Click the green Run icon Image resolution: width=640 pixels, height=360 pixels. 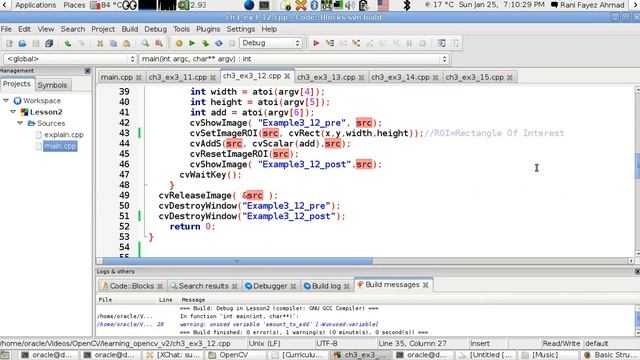(x=192, y=43)
